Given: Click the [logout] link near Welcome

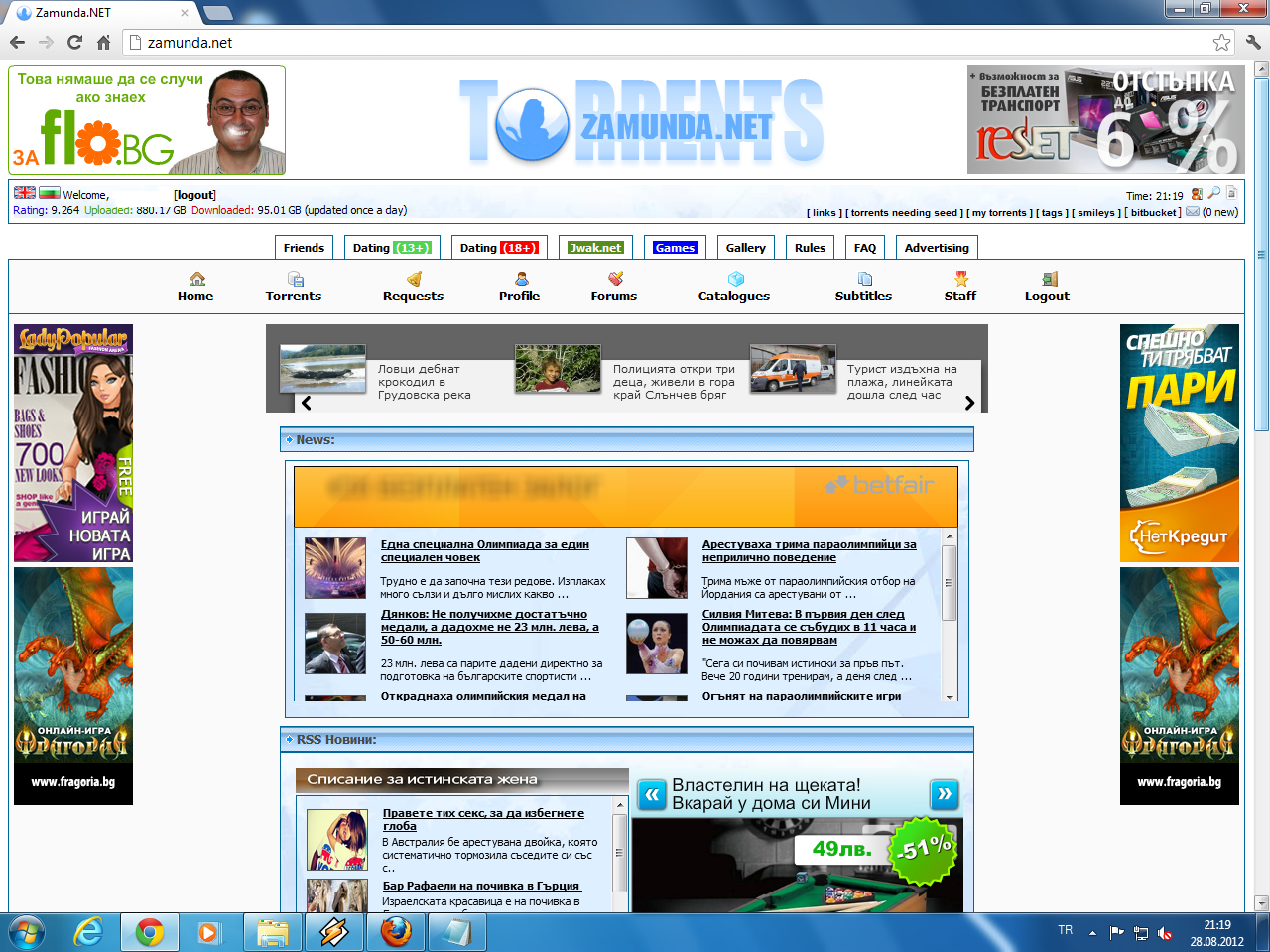Looking at the screenshot, I should click(194, 195).
